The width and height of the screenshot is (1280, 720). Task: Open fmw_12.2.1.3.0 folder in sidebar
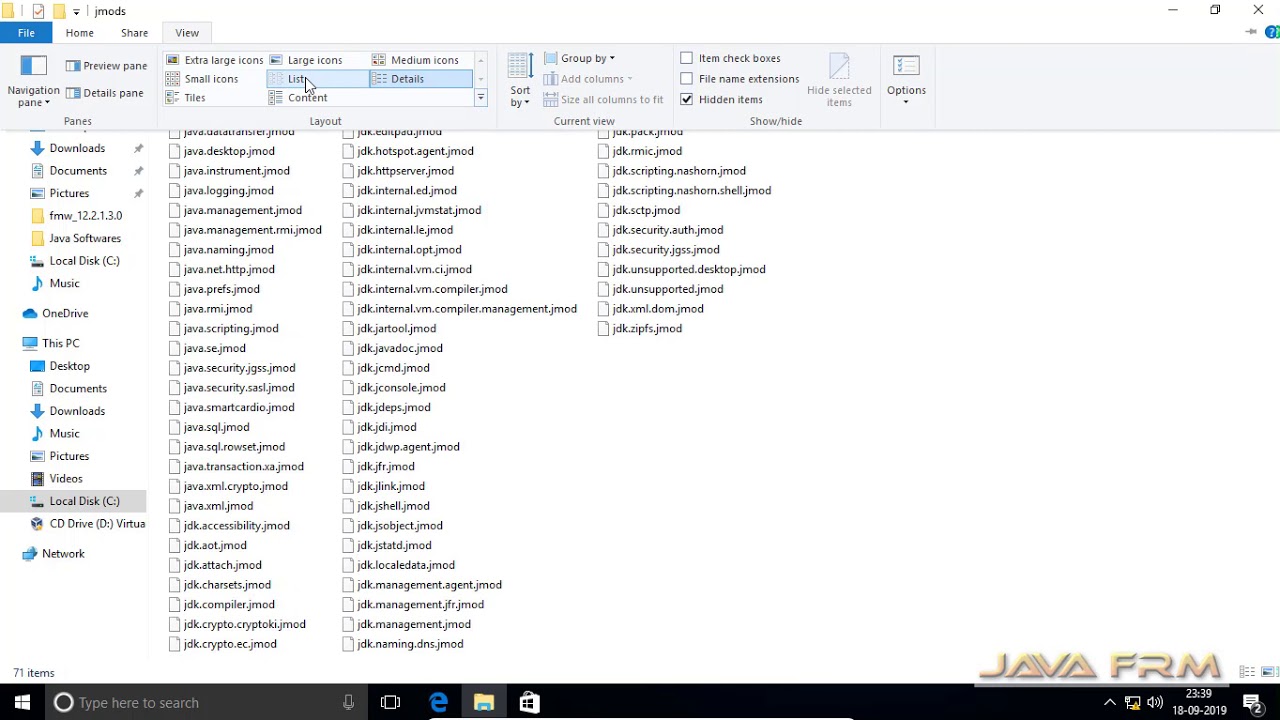[86, 216]
